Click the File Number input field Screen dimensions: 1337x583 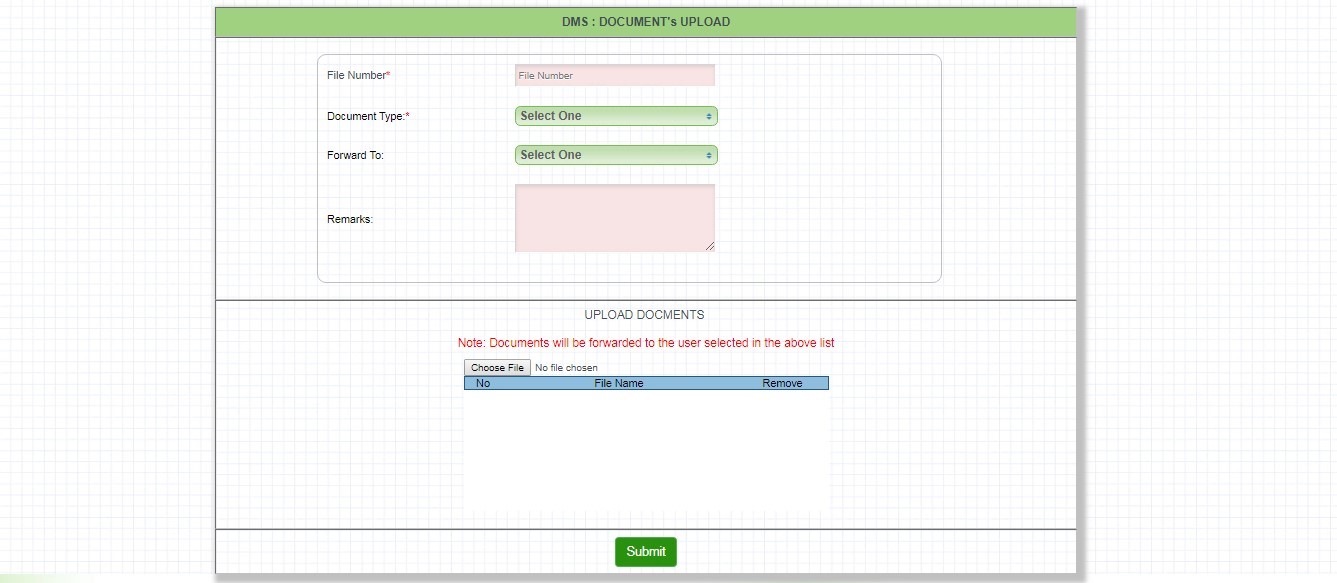point(614,75)
